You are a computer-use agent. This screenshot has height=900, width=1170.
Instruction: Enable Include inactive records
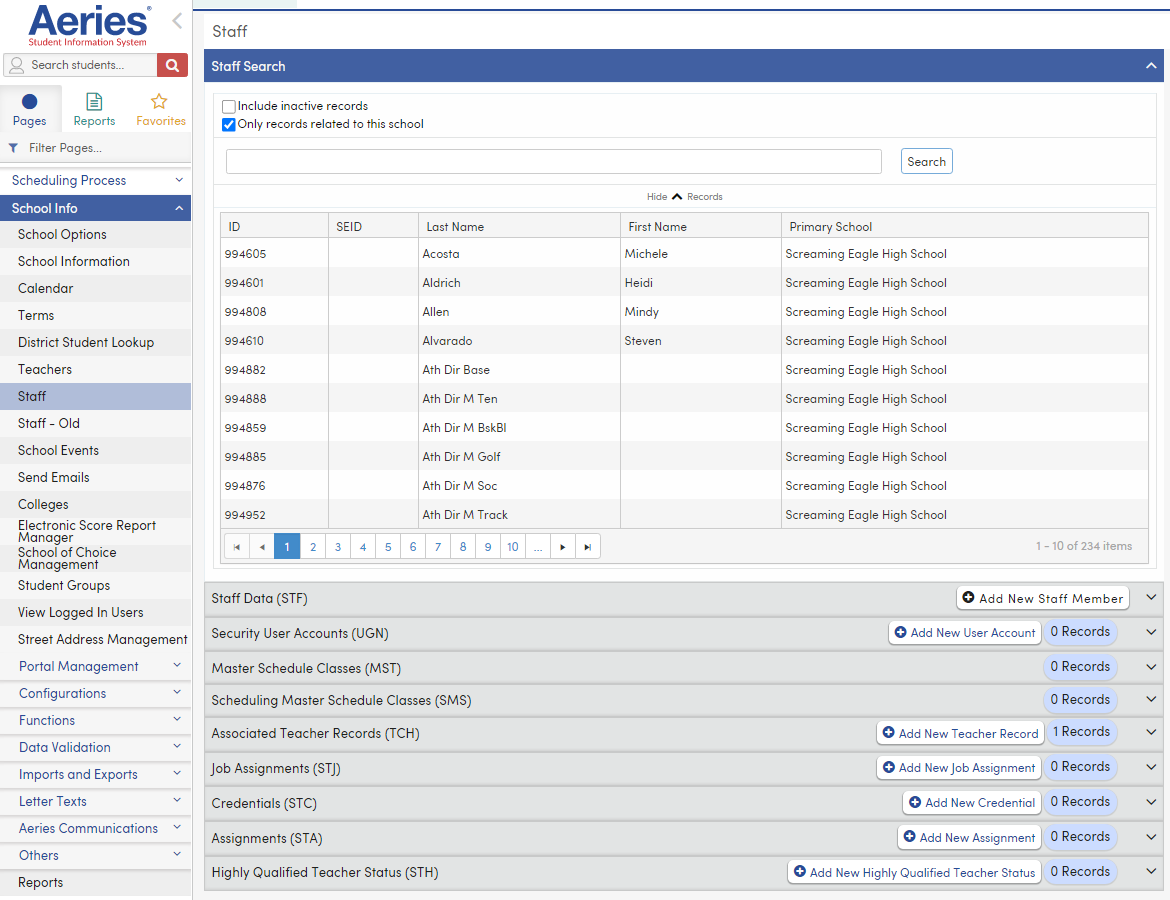tap(228, 105)
